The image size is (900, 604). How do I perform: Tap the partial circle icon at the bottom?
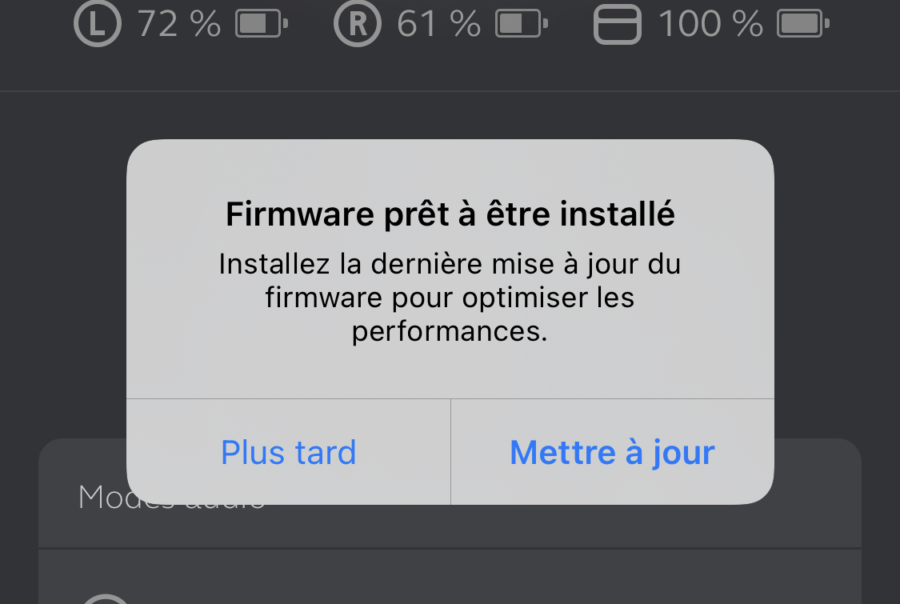pyautogui.click(x=106, y=599)
